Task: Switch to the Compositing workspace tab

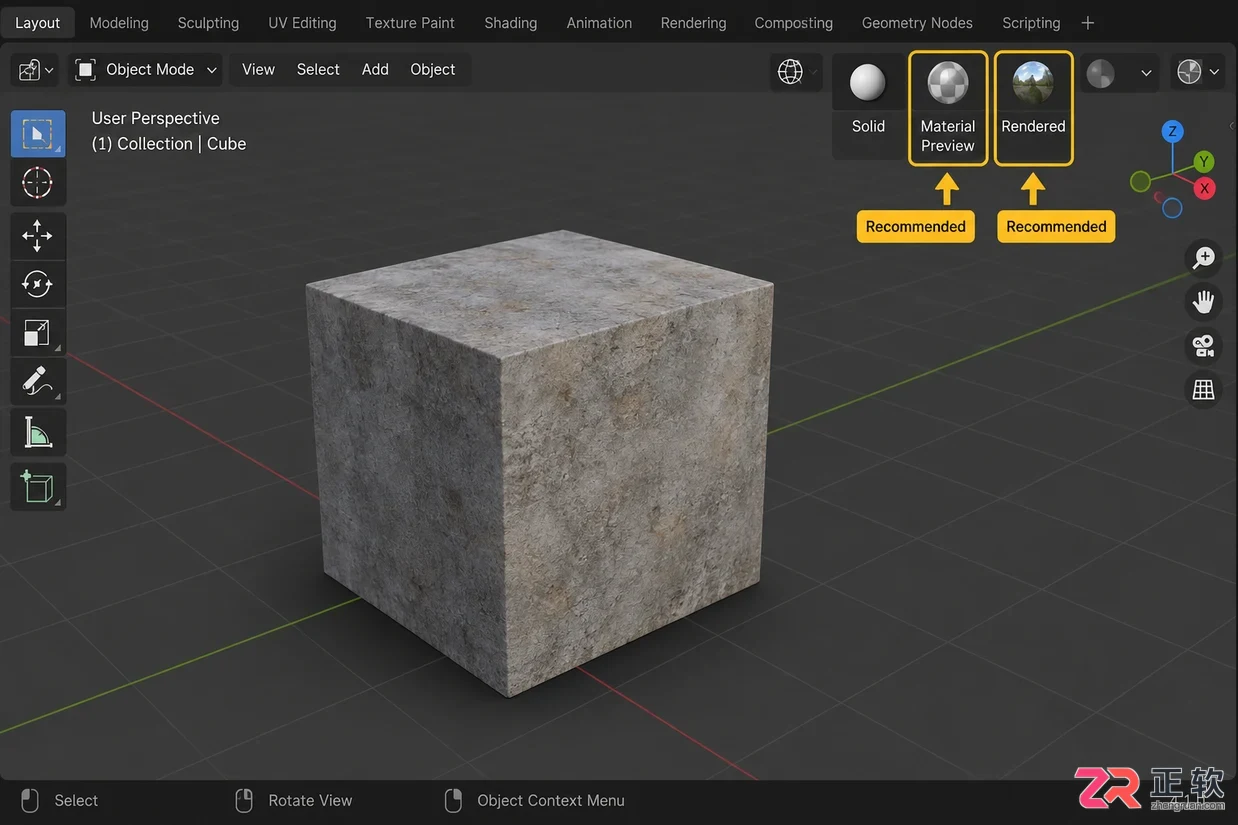Action: tap(793, 22)
